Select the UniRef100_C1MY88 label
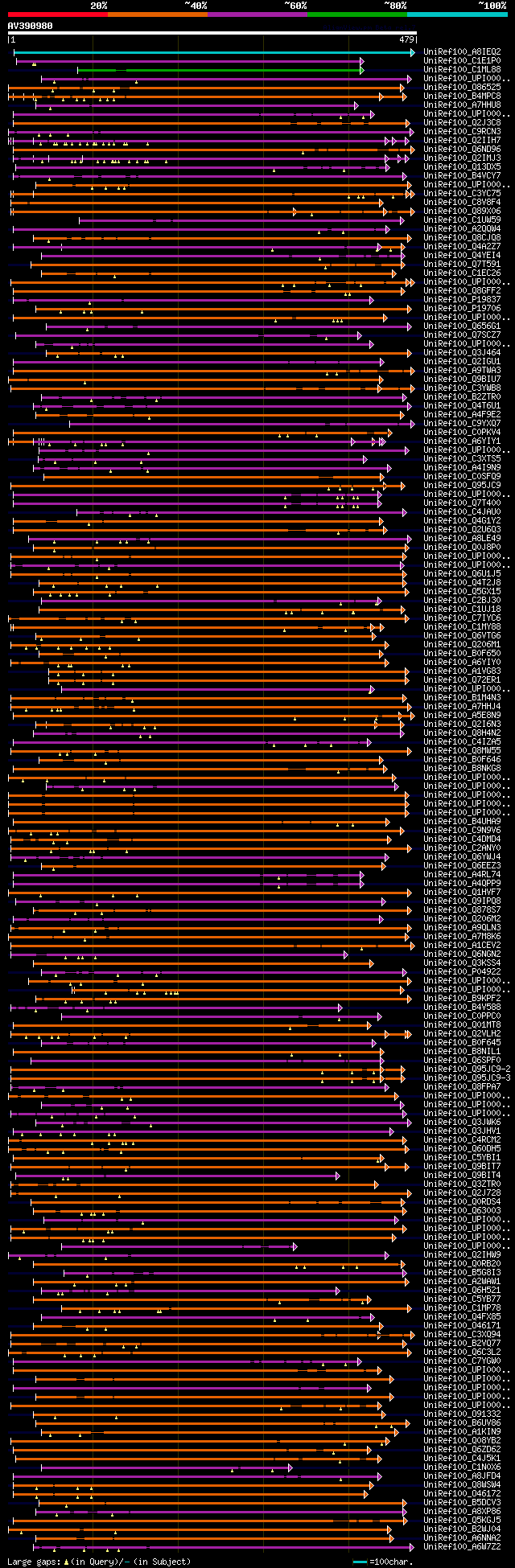Viewport: 515px width, 1568px height. 462,626
